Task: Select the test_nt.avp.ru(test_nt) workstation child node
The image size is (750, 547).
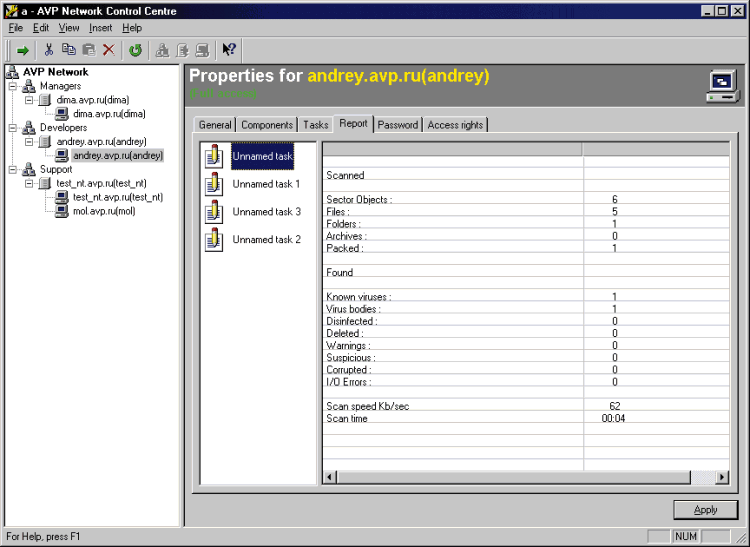Action: [x=118, y=197]
